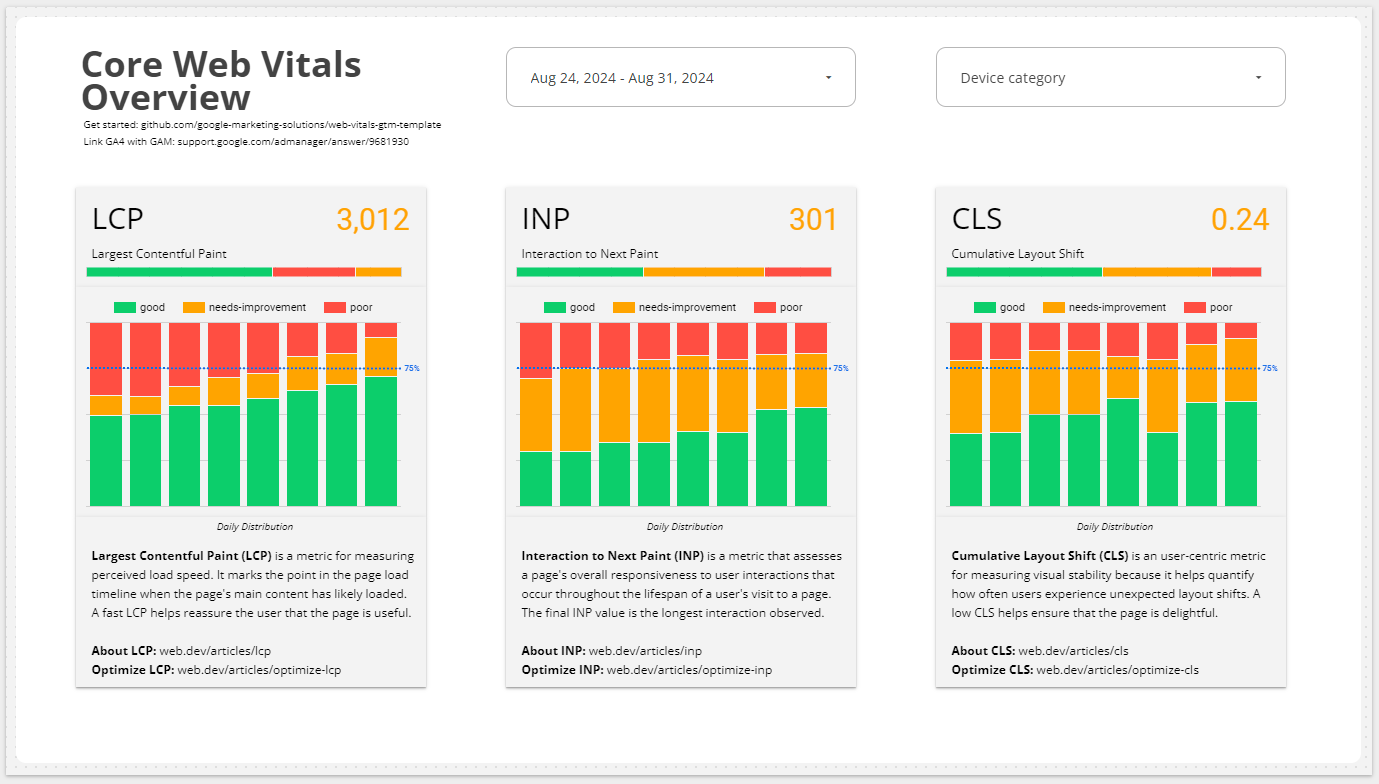Toggle the 'good' series in the INP chart legend

point(556,307)
